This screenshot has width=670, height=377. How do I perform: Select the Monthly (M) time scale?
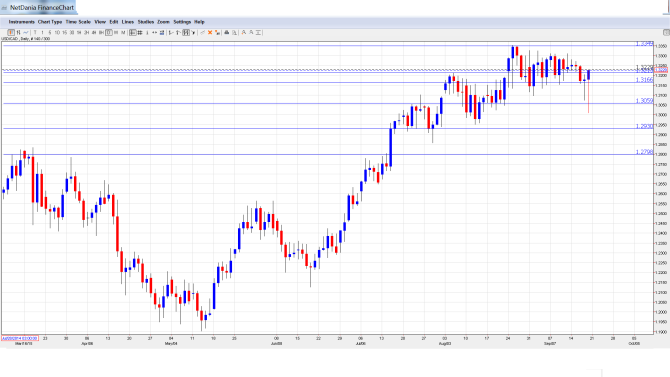click(x=123, y=32)
